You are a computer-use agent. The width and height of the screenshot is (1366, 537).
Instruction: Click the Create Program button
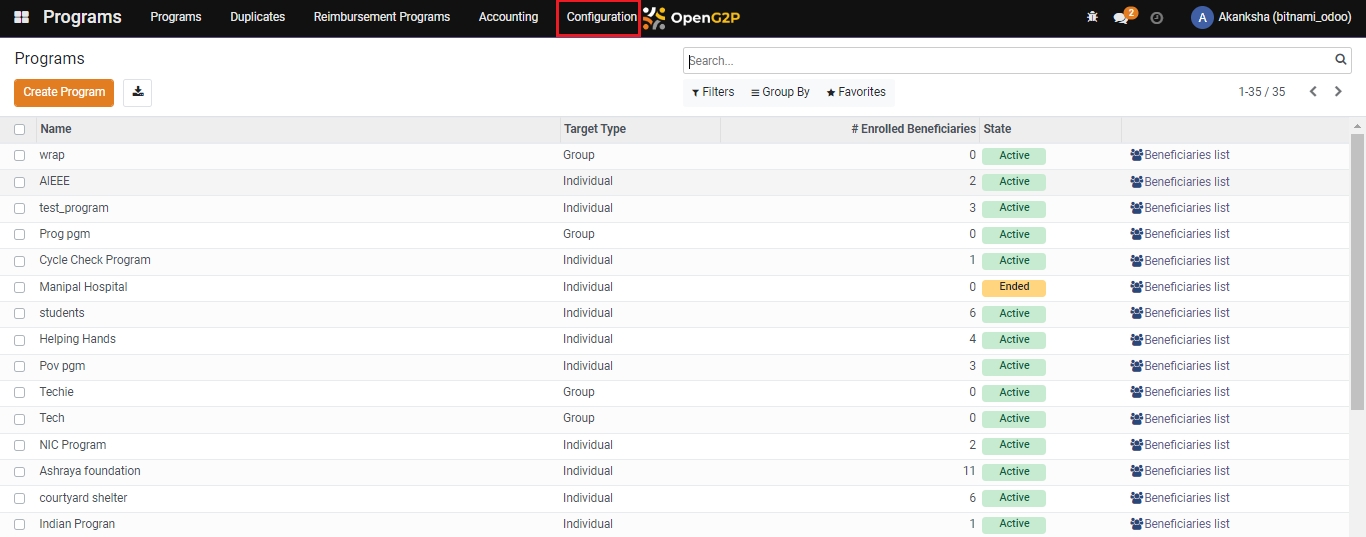tap(64, 92)
